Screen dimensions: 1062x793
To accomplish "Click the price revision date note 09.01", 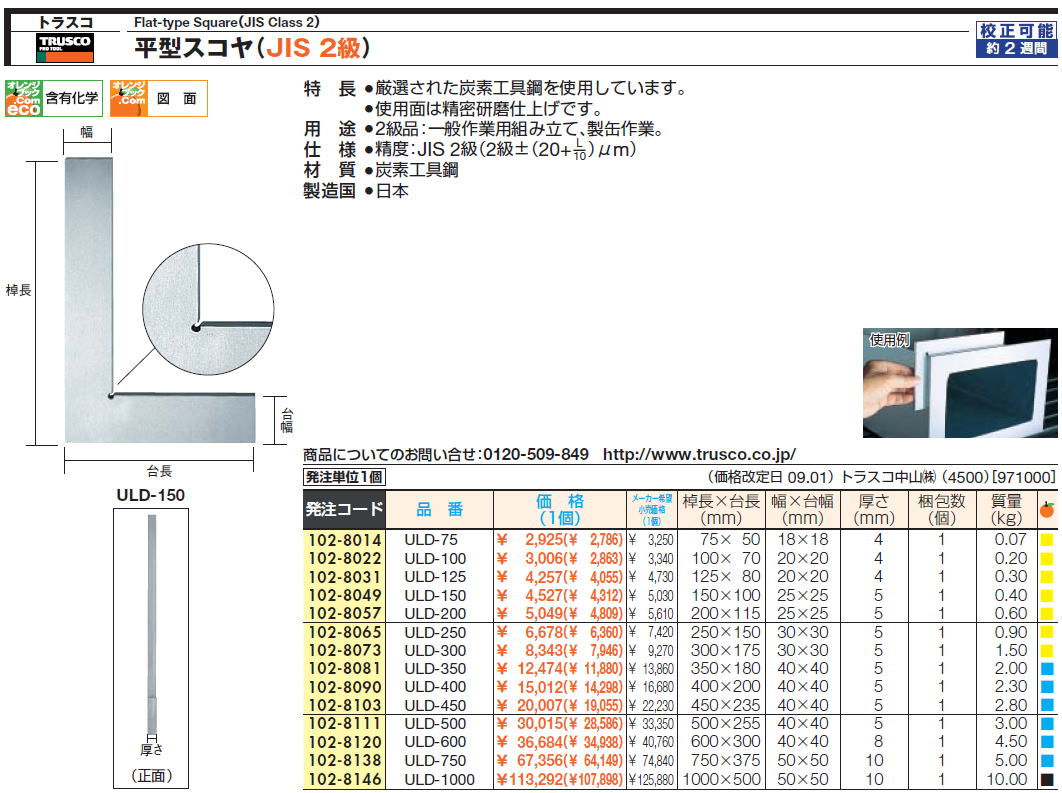I will pyautogui.click(x=770, y=477).
